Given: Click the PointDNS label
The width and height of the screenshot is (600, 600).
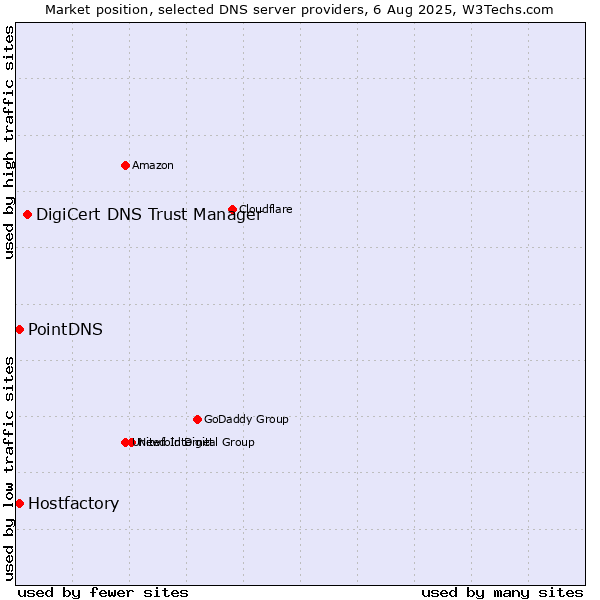Looking at the screenshot, I should click(65, 329).
